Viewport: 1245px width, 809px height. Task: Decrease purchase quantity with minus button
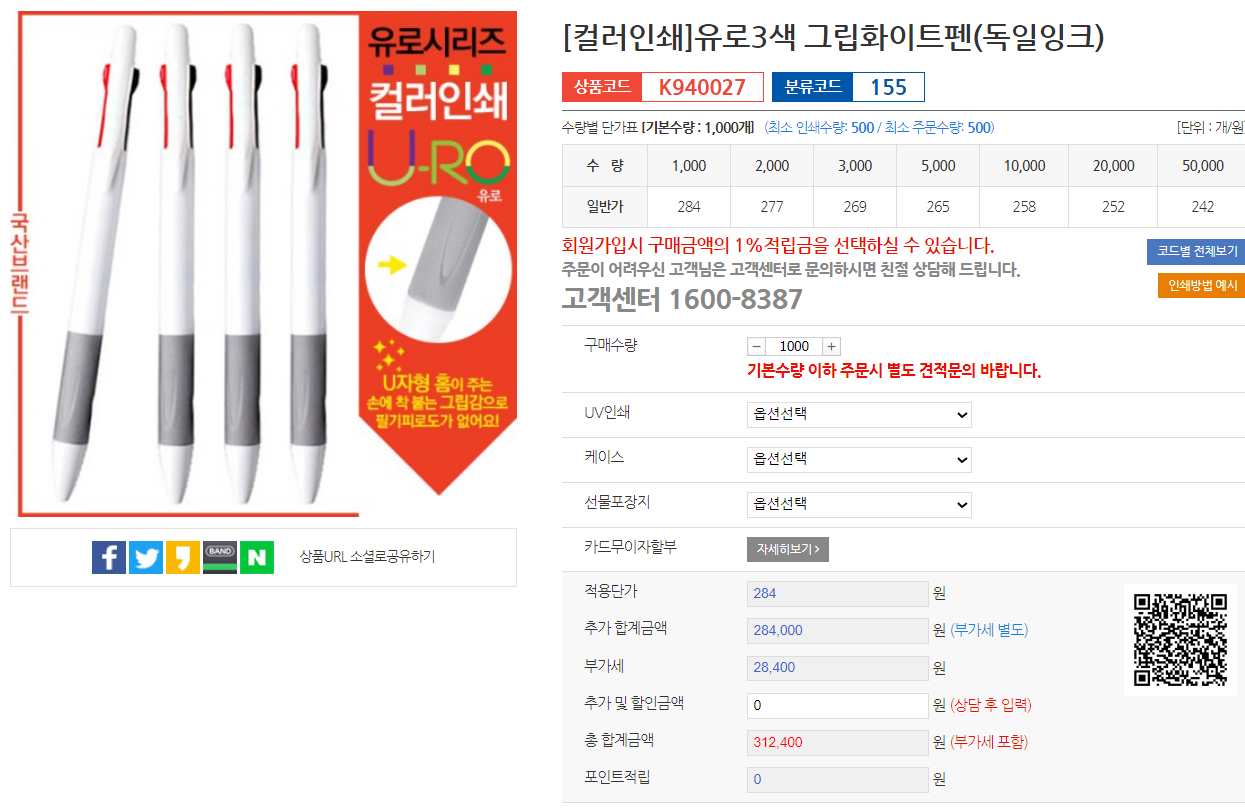pyautogui.click(x=756, y=346)
